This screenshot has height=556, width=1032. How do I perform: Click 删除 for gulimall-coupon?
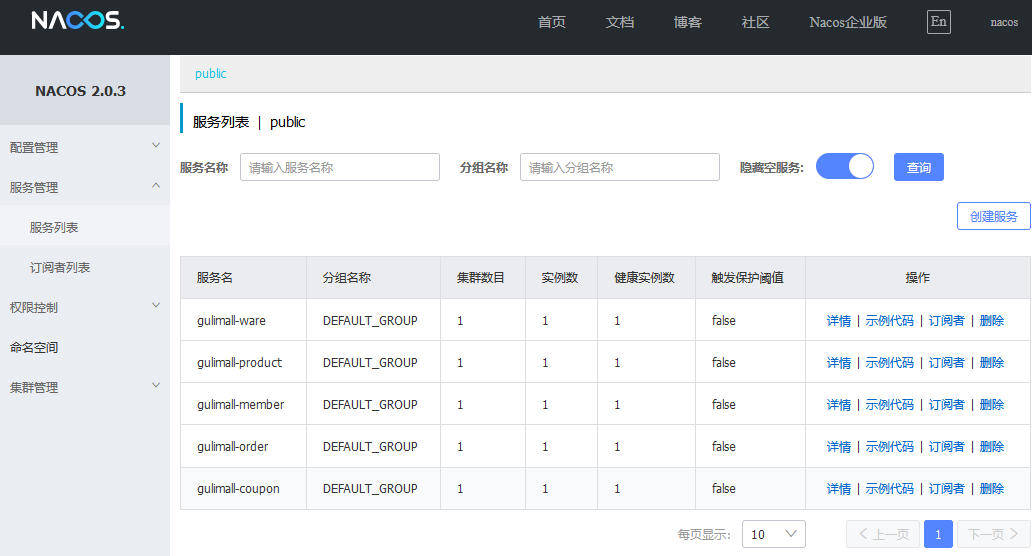(992, 489)
